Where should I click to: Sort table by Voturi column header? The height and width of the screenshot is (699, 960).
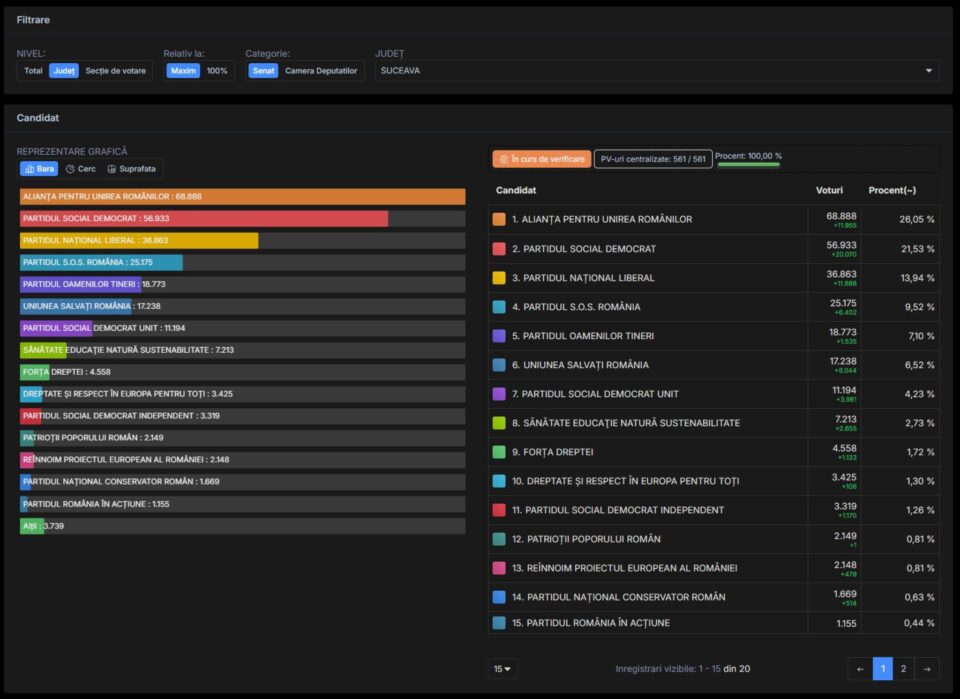click(829, 190)
